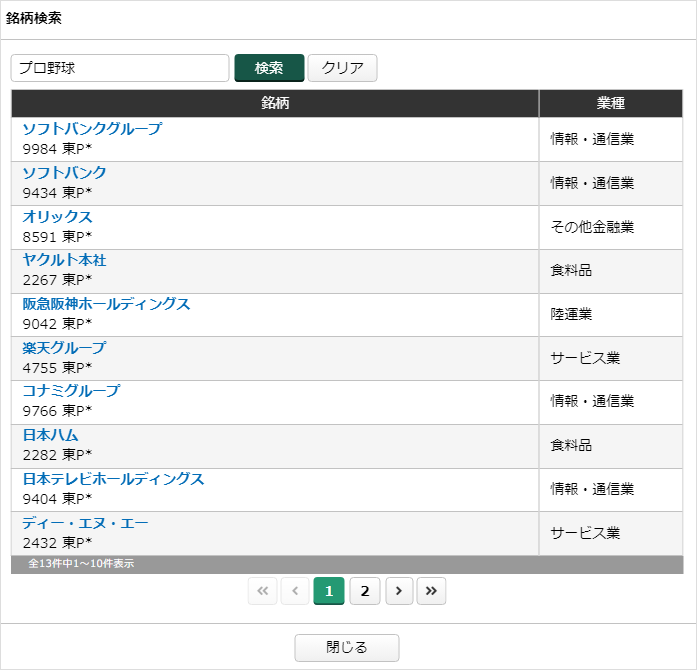This screenshot has width=697, height=670.
Task: Click the previous page arrow
Action: coord(295,591)
